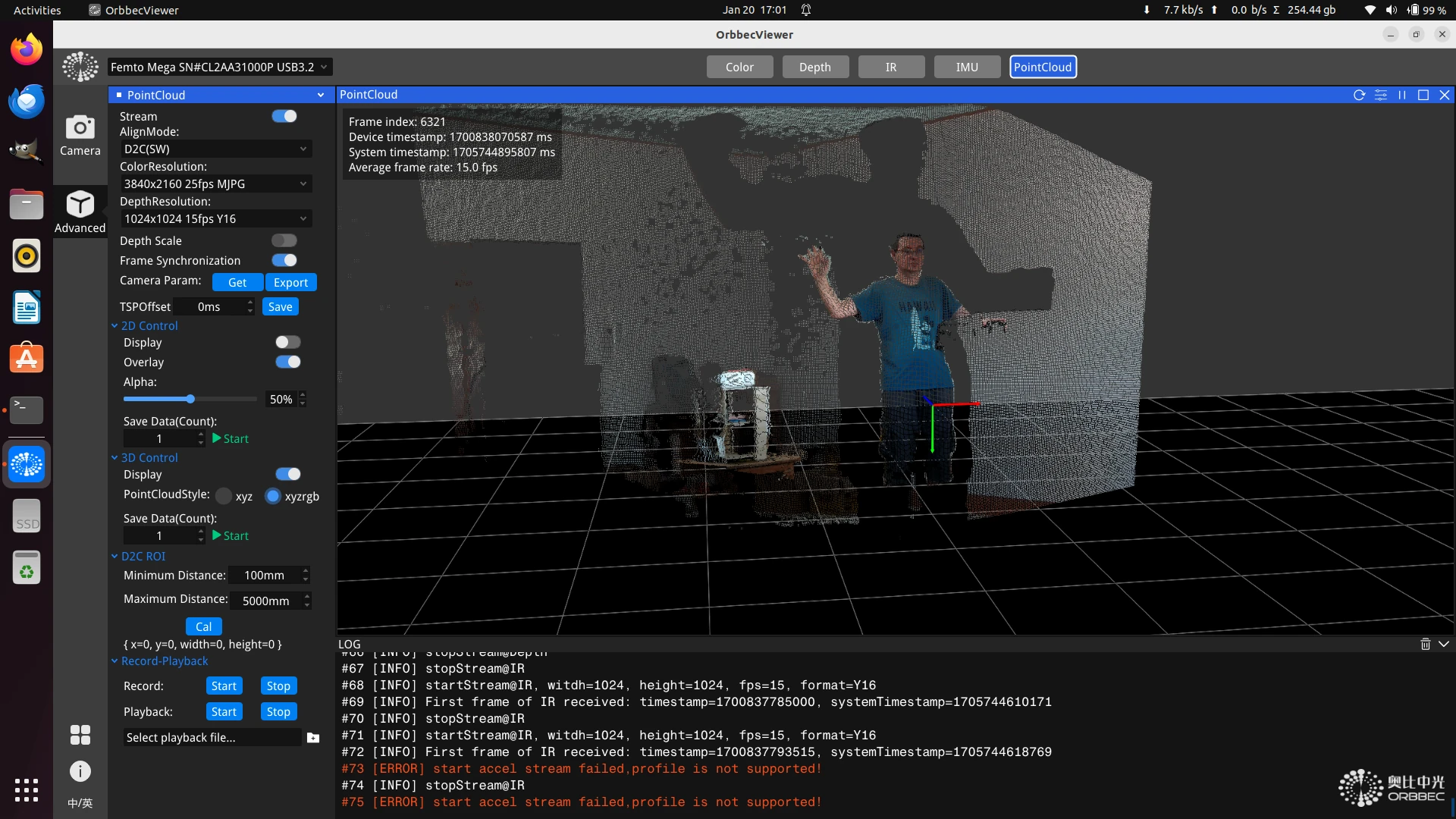Open Thunderbird mail from the dock
1456x819 pixels.
(x=27, y=102)
